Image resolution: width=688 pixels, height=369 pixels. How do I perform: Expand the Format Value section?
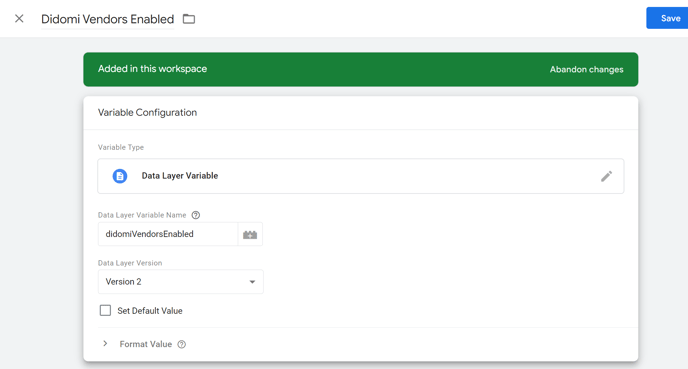105,344
